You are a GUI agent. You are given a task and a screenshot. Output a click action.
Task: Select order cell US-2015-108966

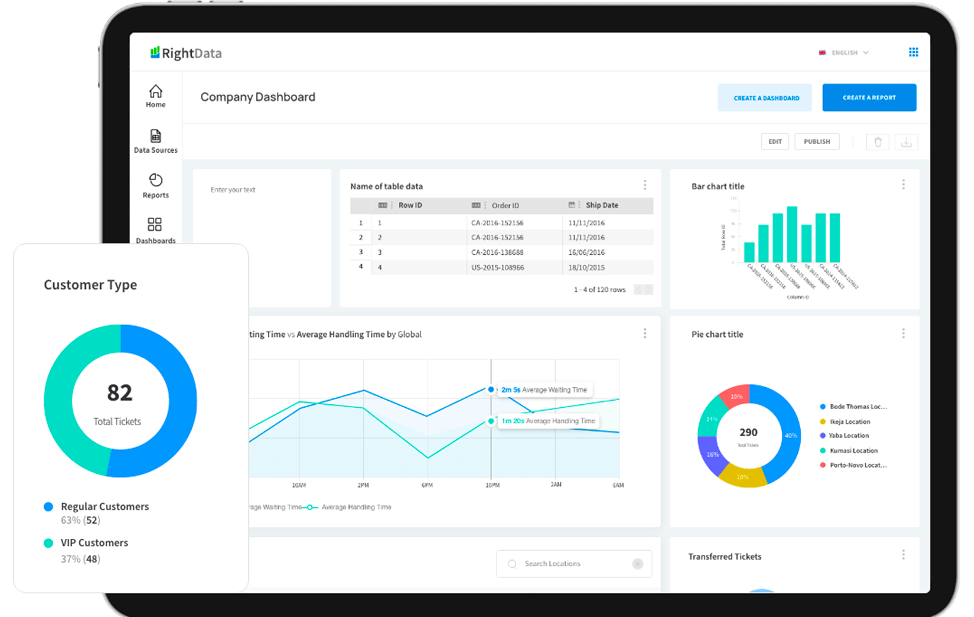click(x=497, y=268)
